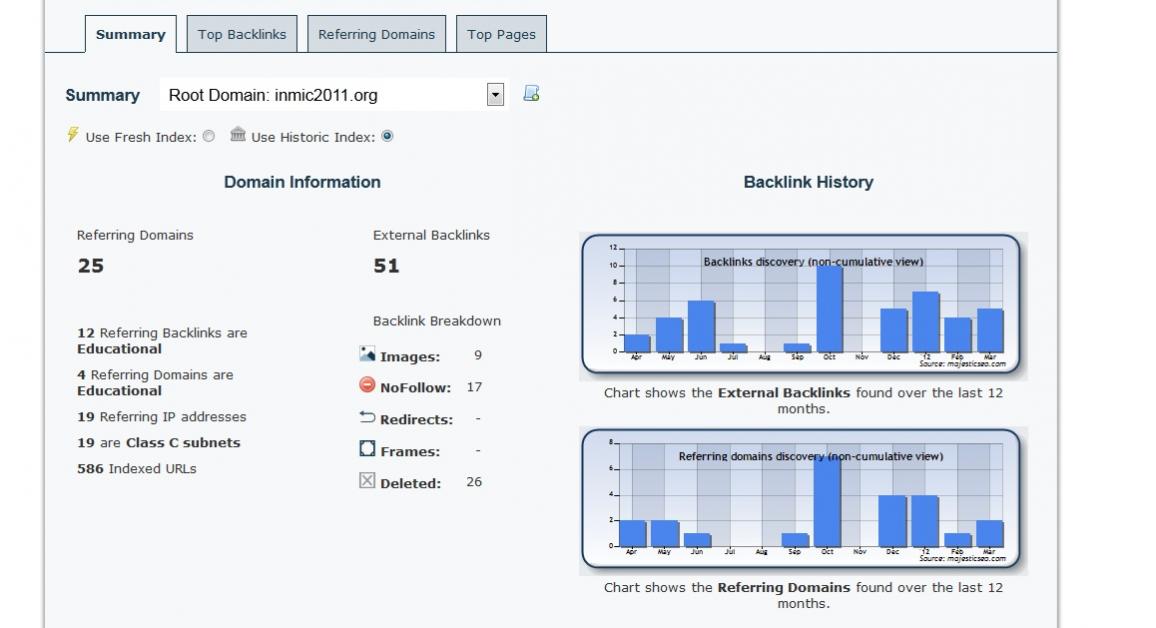The image size is (1156, 628).
Task: Go to the Top Pages tab
Action: tap(501, 34)
